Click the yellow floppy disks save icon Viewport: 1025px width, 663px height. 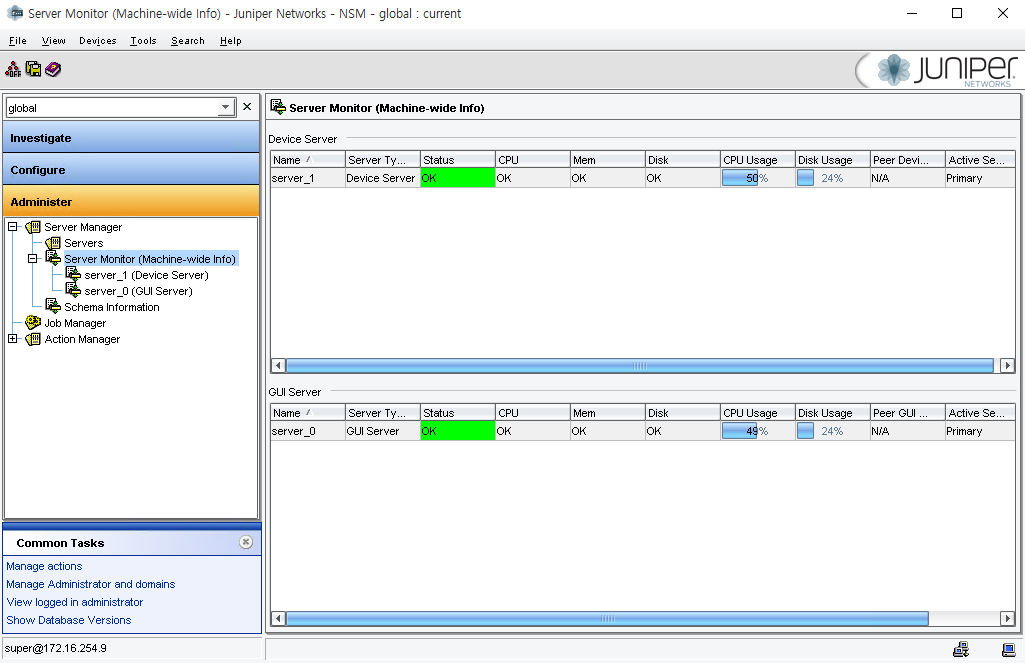[33, 69]
